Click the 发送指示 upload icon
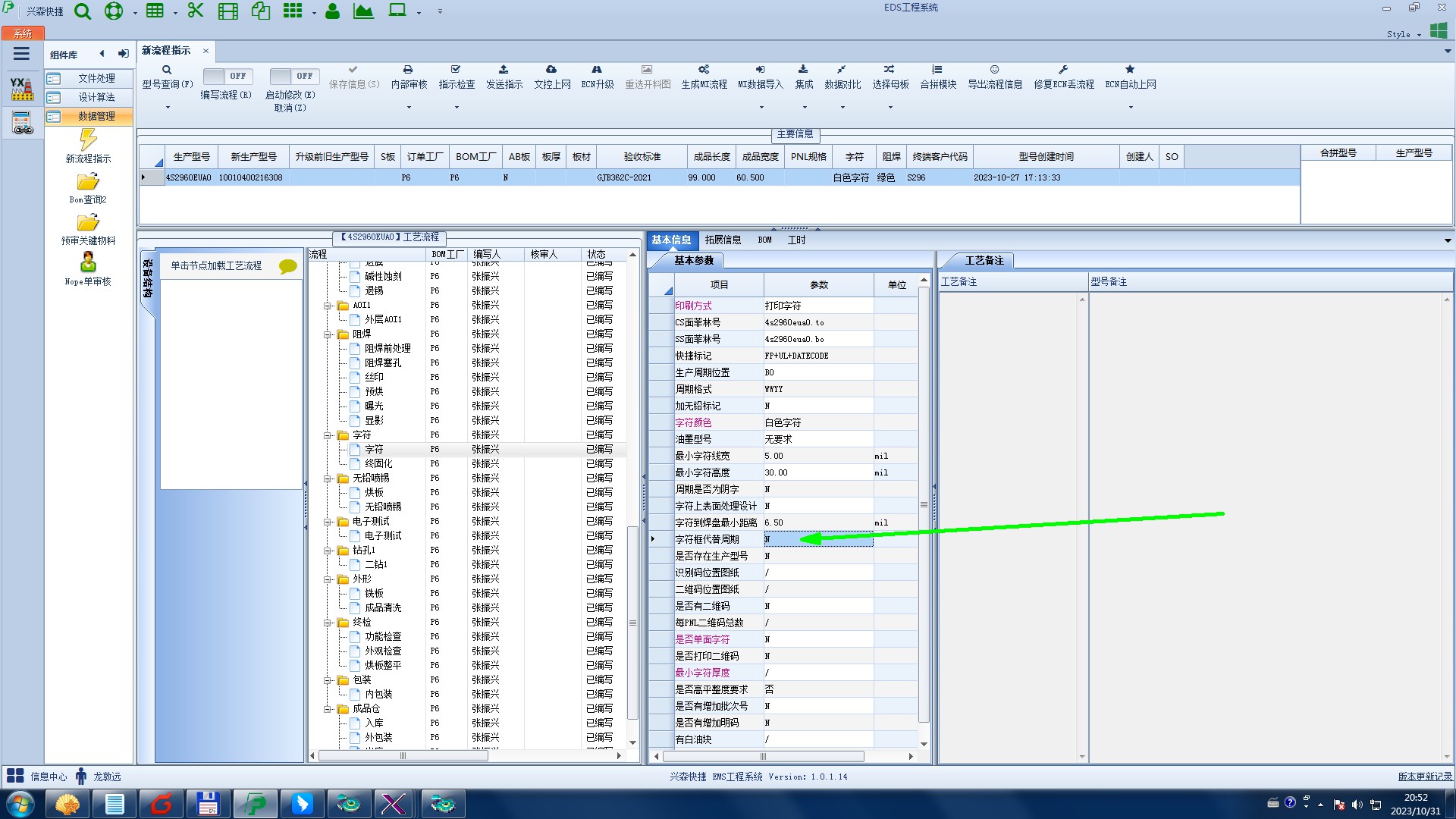 coord(504,70)
